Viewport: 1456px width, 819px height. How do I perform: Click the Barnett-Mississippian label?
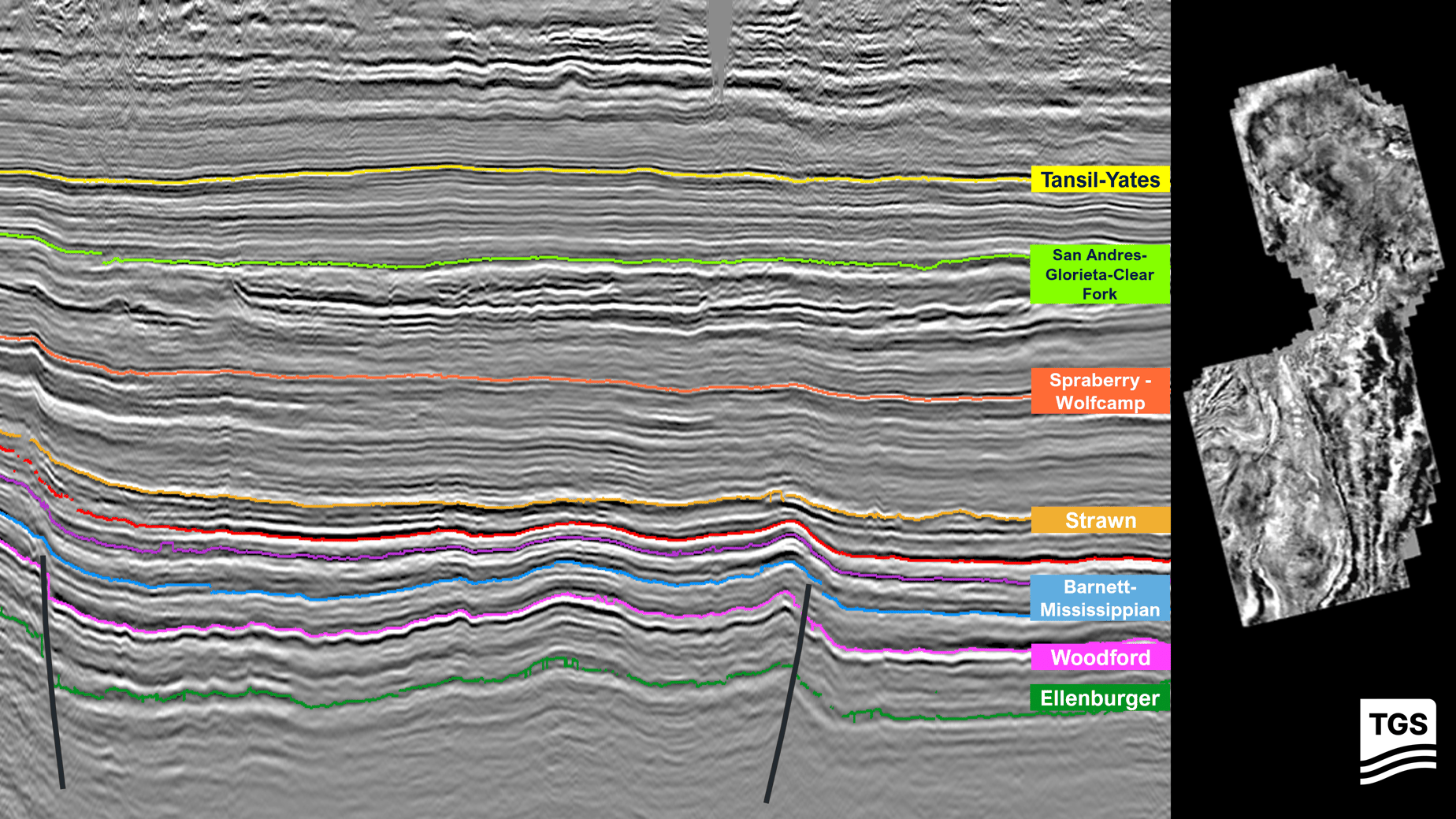pyautogui.click(x=1098, y=598)
